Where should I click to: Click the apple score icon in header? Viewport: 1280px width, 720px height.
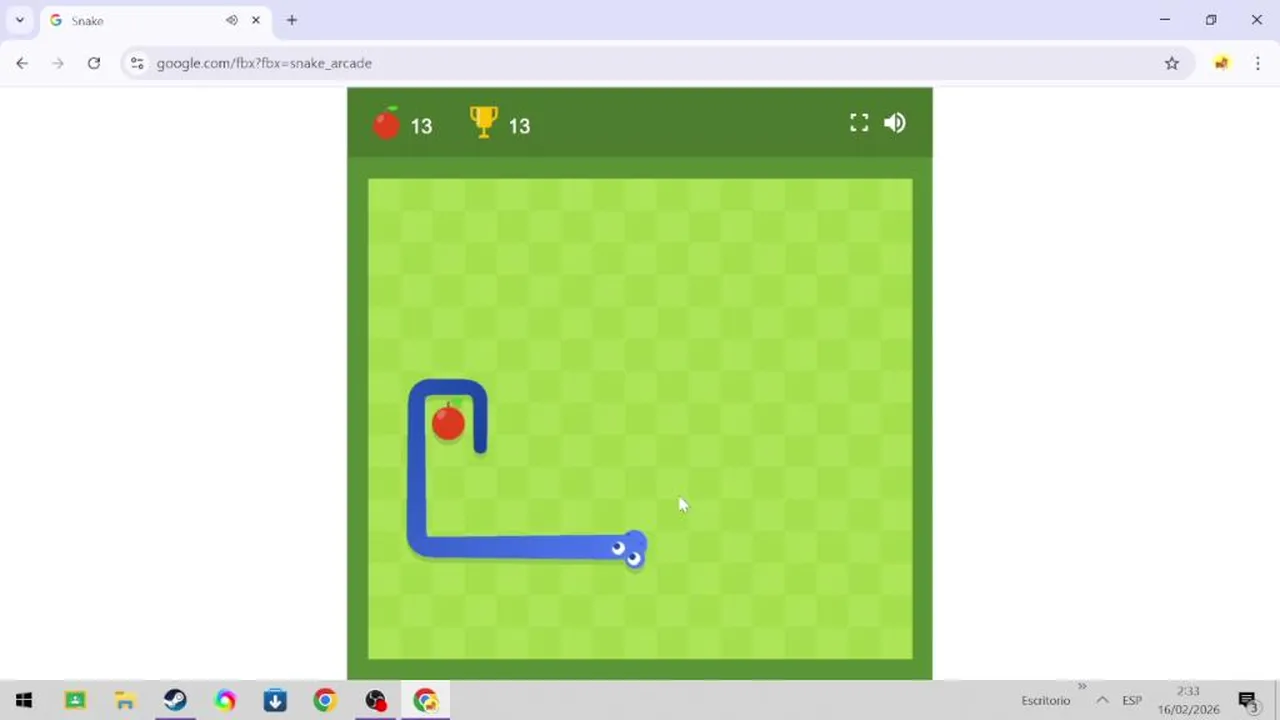click(x=387, y=123)
